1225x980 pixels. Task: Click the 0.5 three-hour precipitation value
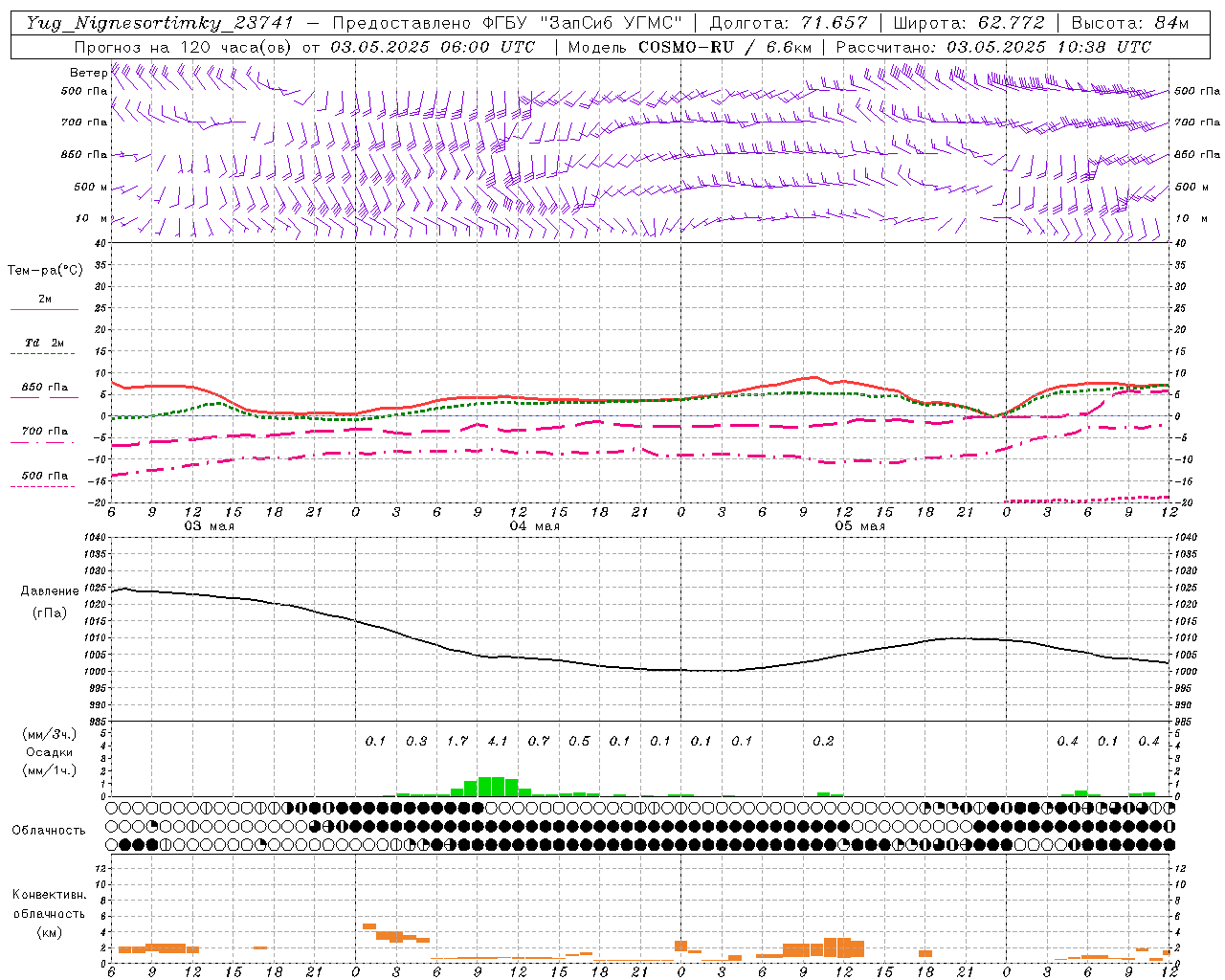(579, 742)
